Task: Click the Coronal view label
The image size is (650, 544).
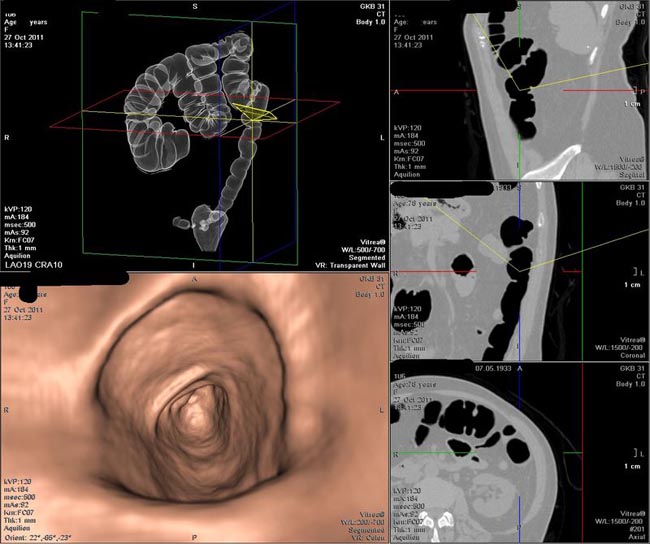Action: pos(633,355)
